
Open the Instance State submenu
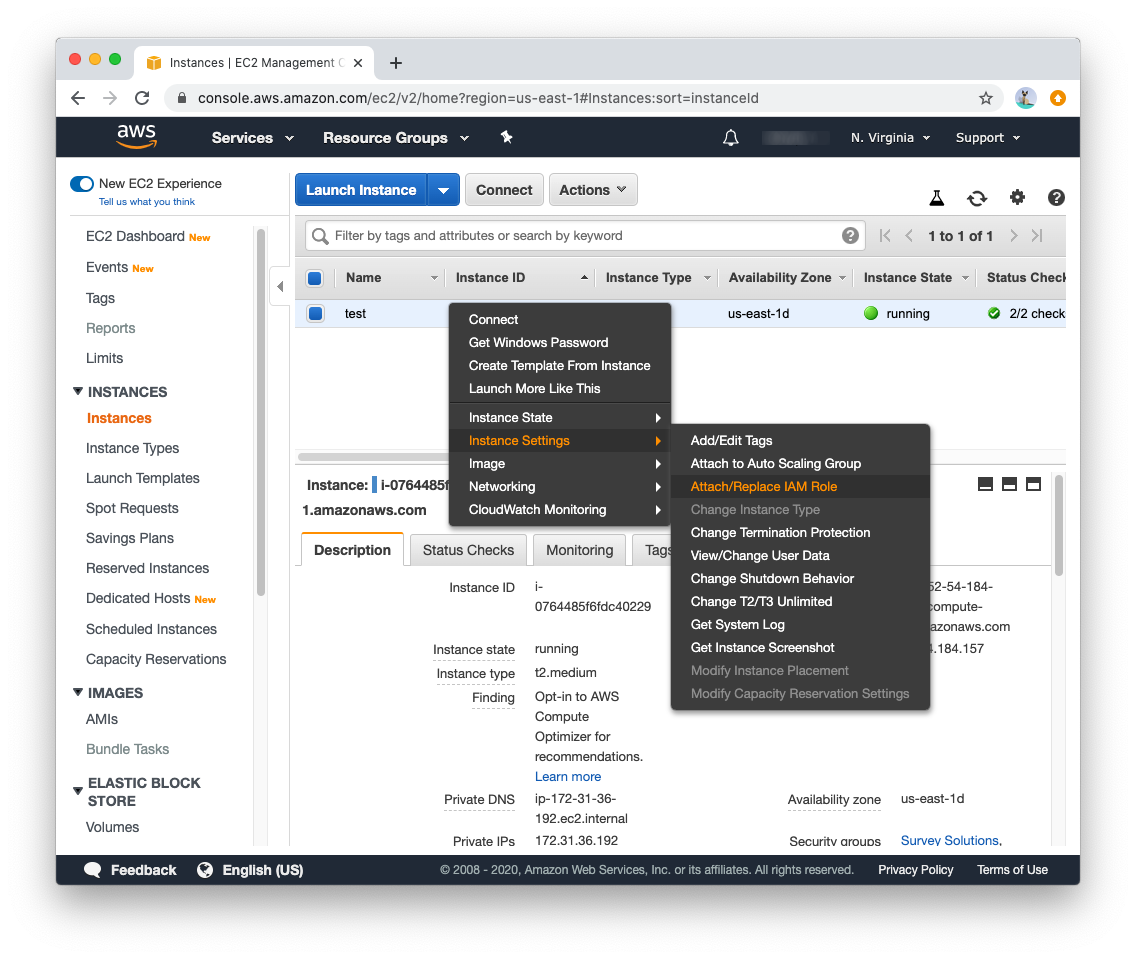point(560,418)
